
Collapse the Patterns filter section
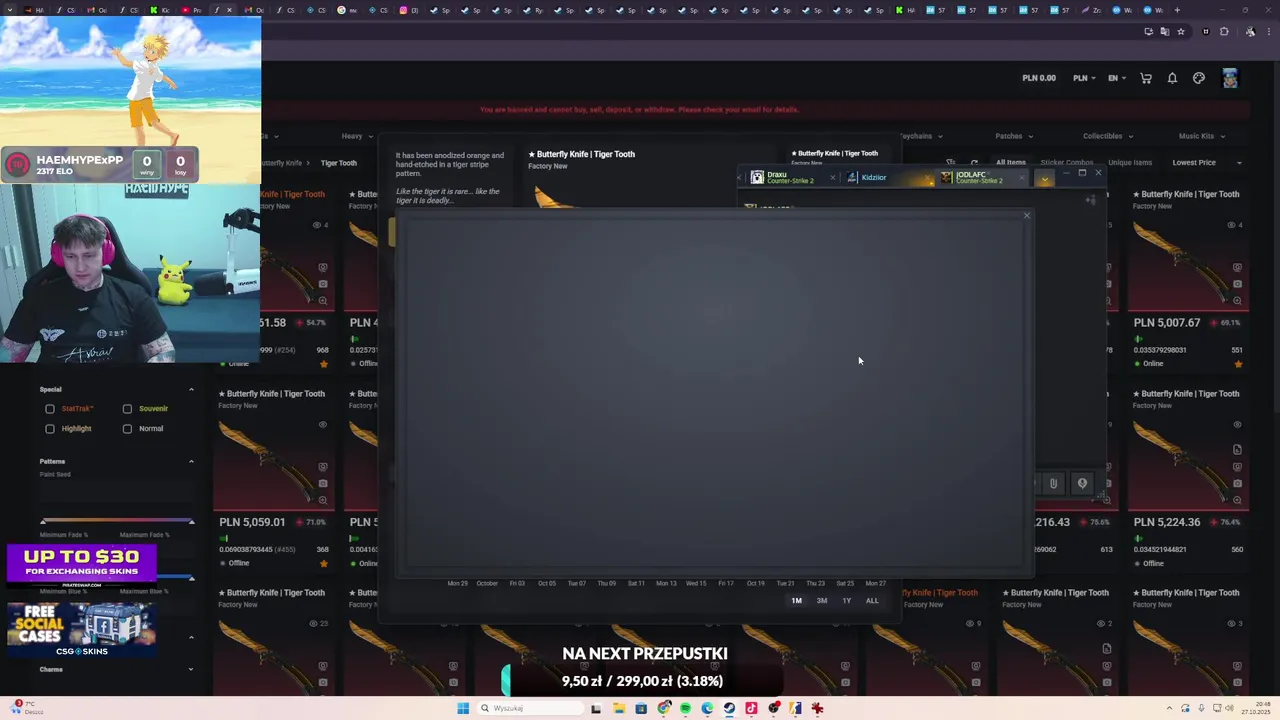(191, 461)
